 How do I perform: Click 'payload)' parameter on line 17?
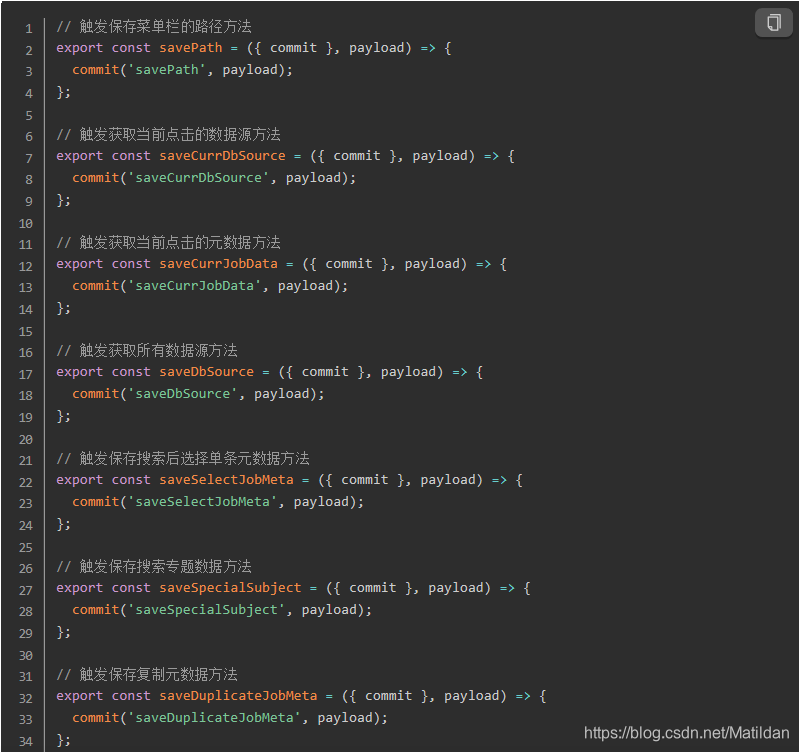(x=412, y=372)
